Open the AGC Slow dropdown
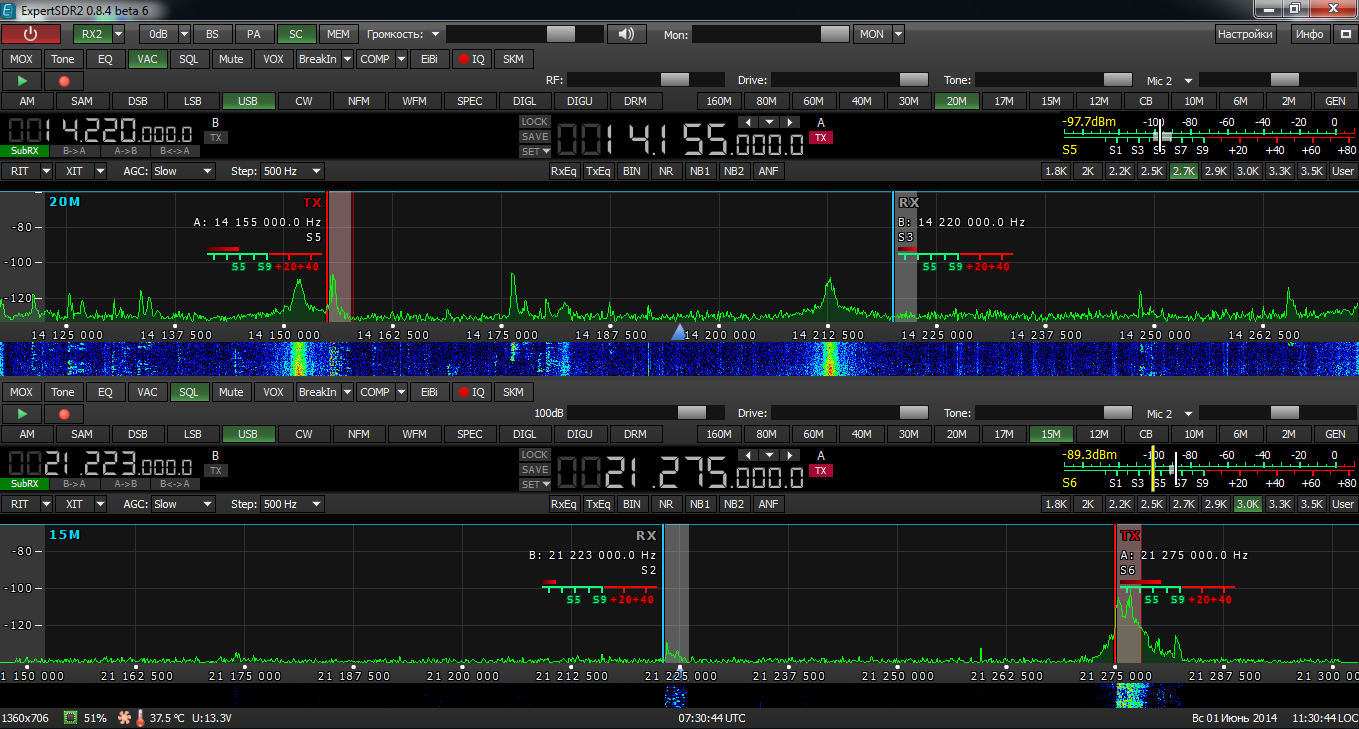 tap(181, 170)
